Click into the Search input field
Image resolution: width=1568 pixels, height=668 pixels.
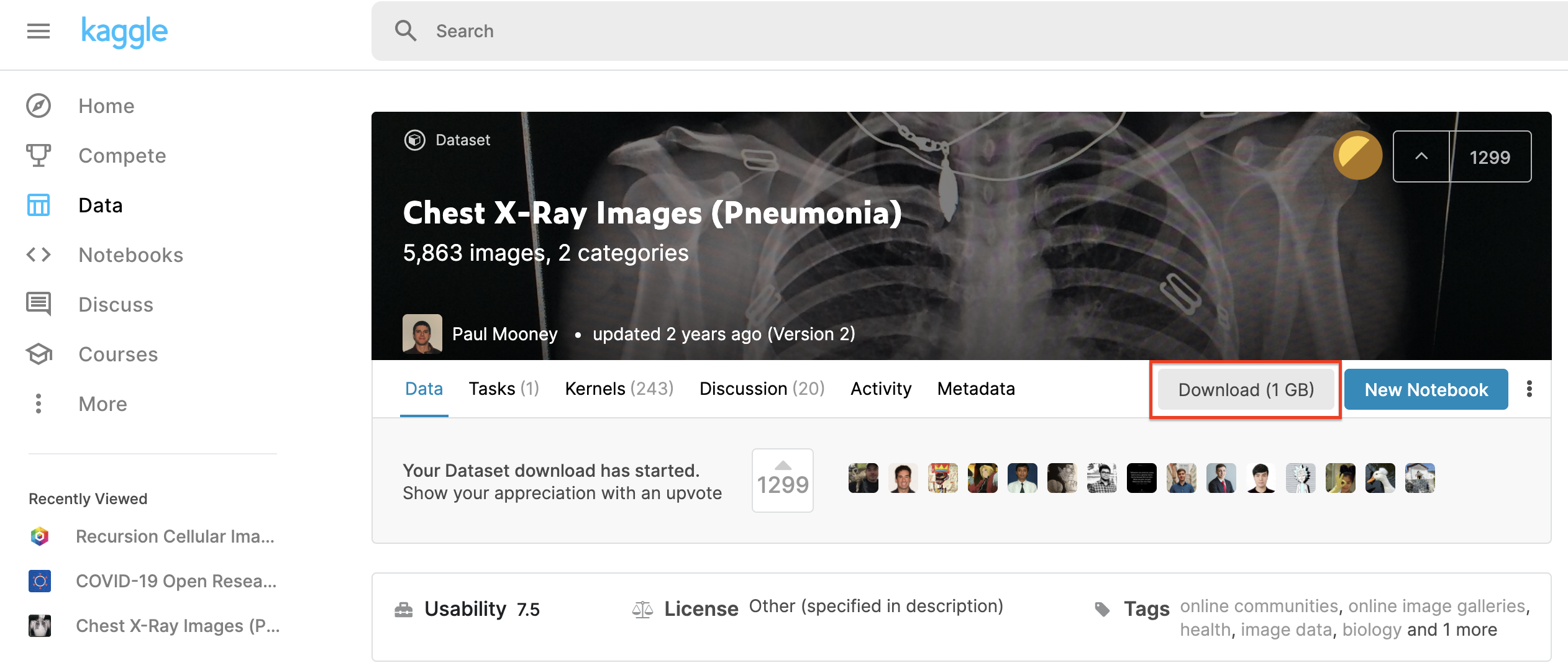click(x=932, y=31)
